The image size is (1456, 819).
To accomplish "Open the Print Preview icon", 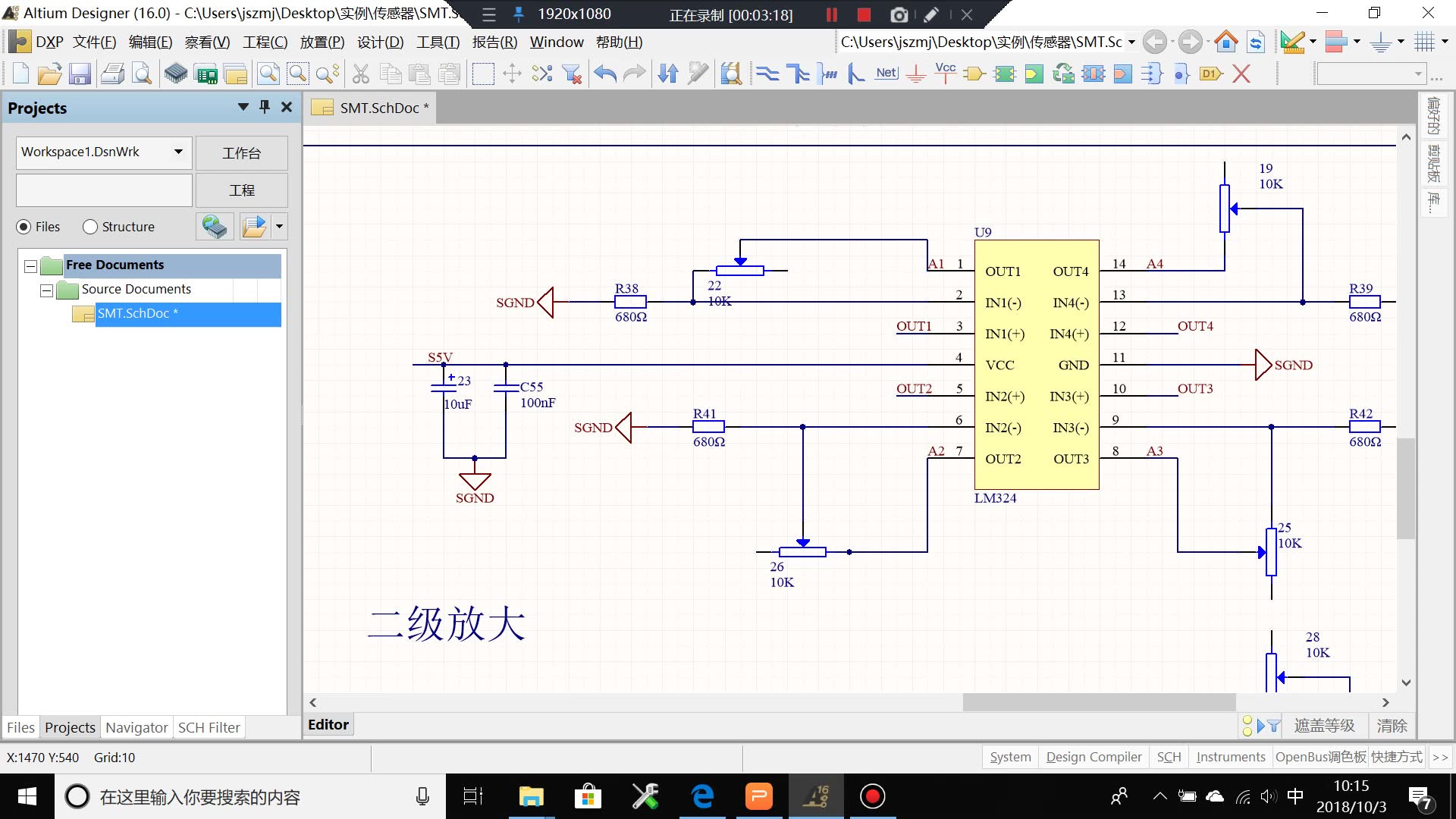I will pyautogui.click(x=142, y=74).
